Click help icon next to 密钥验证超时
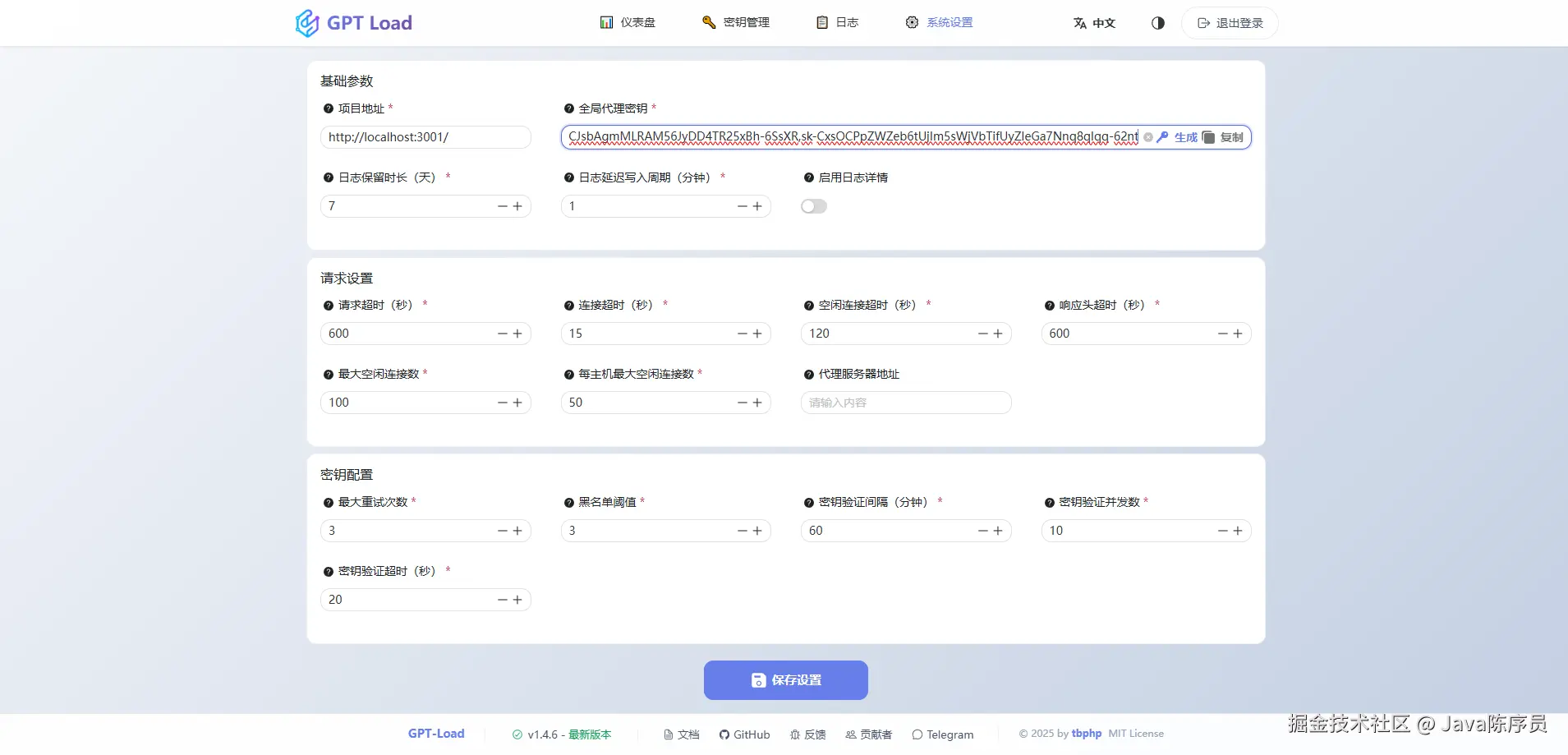1568x755 pixels. (x=329, y=572)
